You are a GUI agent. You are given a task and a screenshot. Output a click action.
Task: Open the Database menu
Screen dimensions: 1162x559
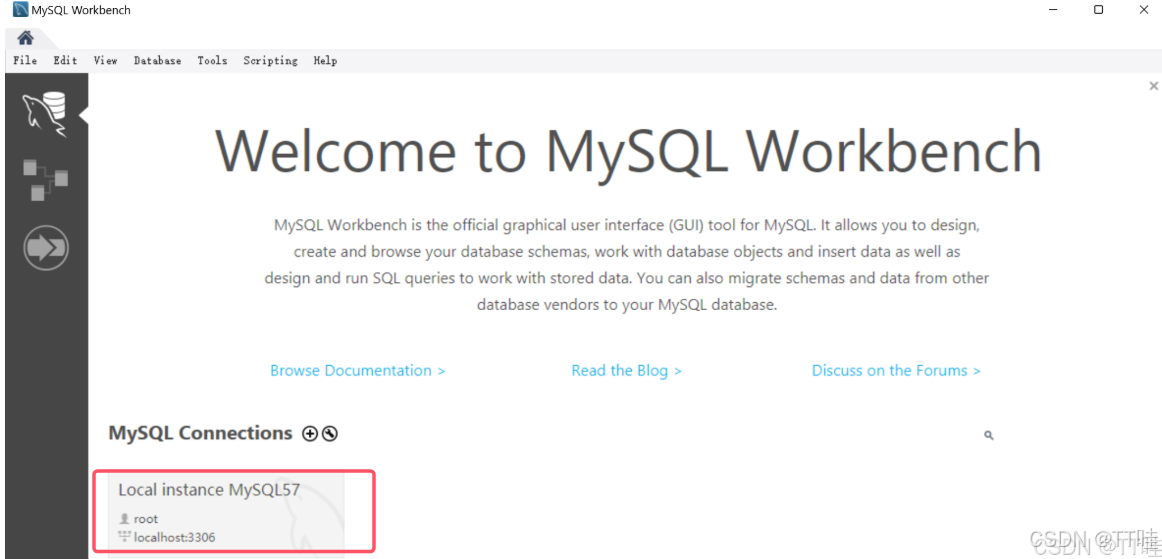coord(157,61)
